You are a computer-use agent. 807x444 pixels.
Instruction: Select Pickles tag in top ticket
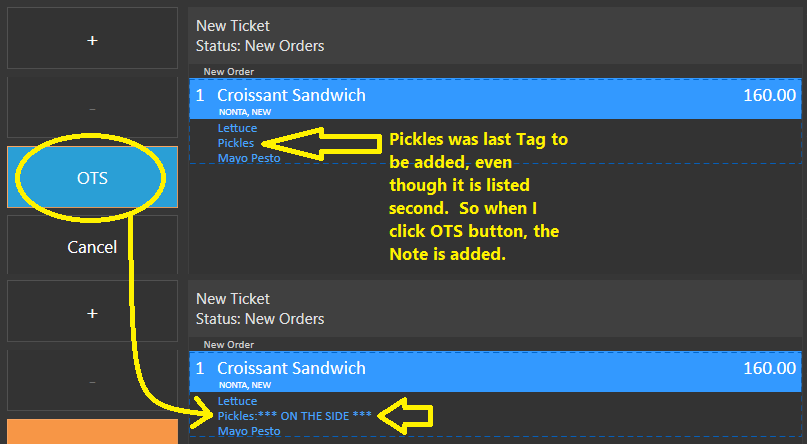pos(236,143)
